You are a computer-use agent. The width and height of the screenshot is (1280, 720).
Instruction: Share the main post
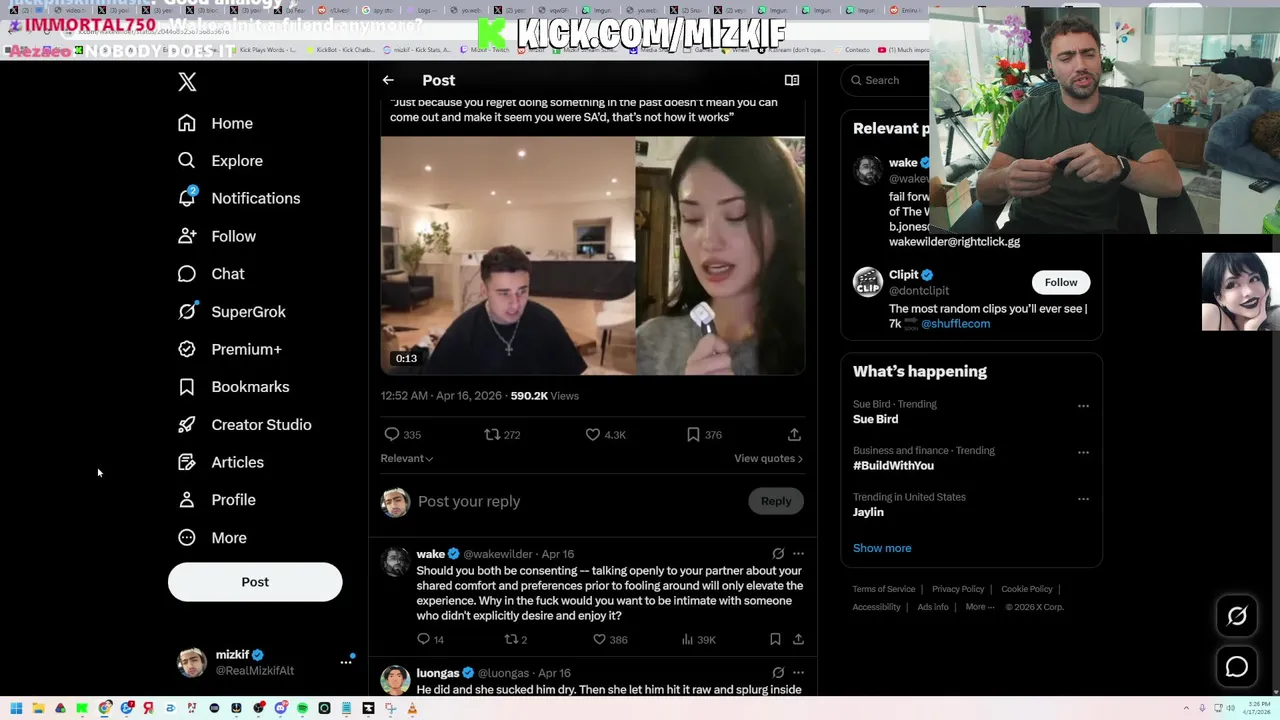point(794,435)
